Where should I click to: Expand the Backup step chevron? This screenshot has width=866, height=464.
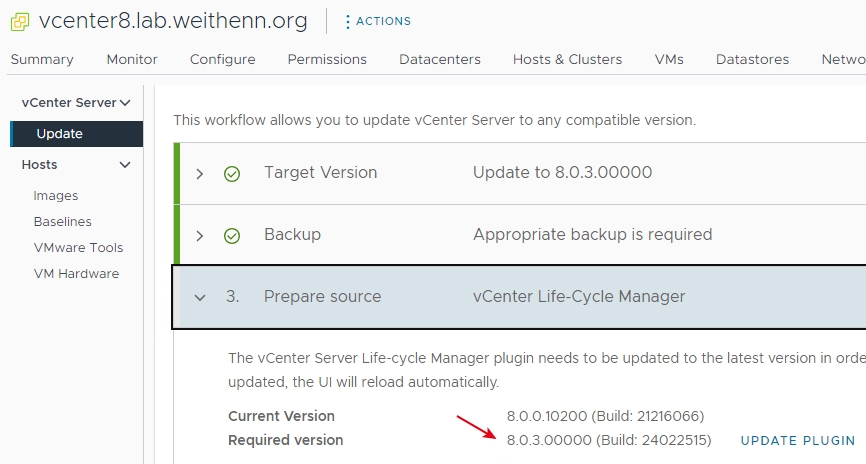pyautogui.click(x=200, y=236)
